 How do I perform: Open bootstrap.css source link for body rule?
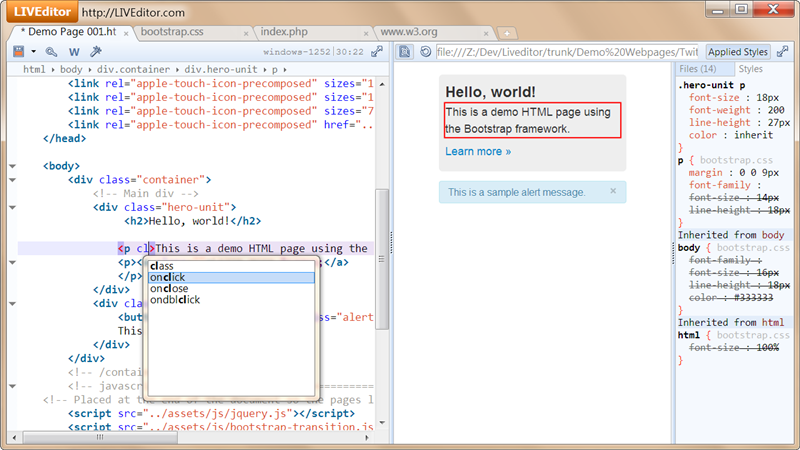point(753,247)
